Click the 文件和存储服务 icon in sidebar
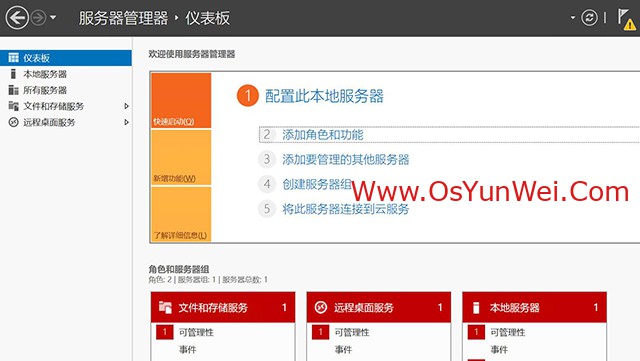This screenshot has height=361, width=640. pos(13,106)
